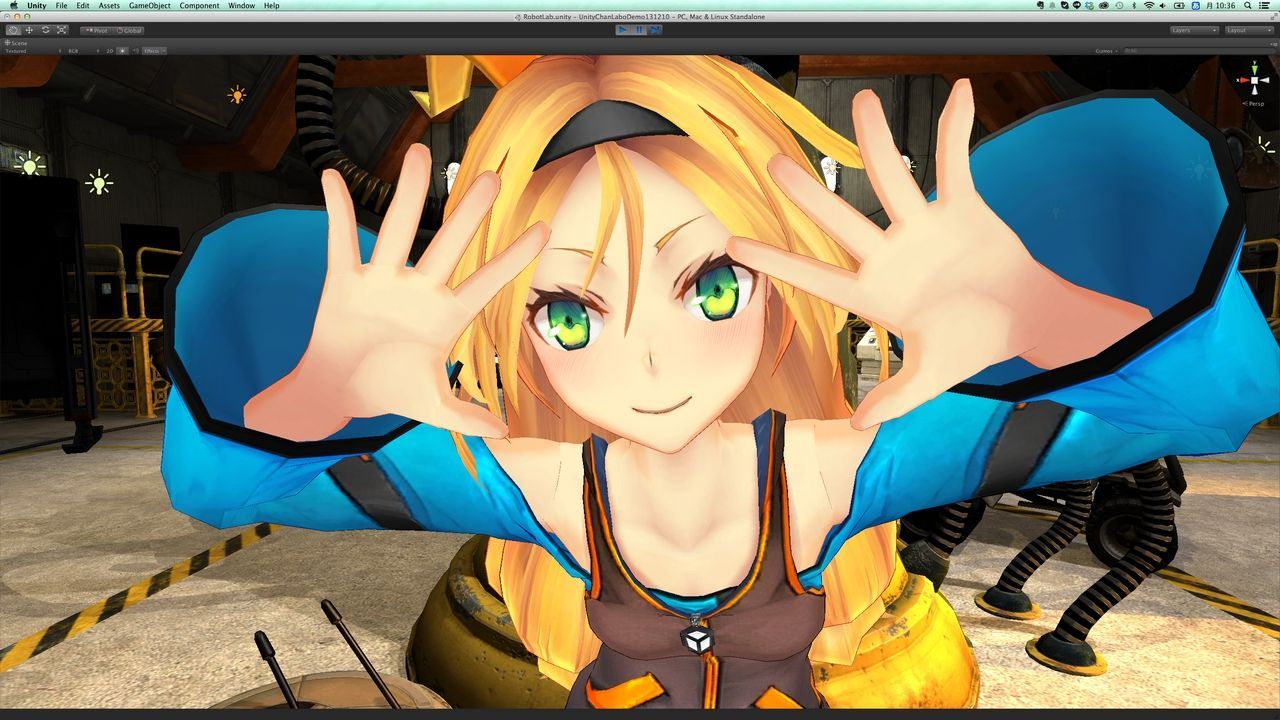Open the Apple menu
Viewport: 1280px width, 720px height.
[13, 6]
